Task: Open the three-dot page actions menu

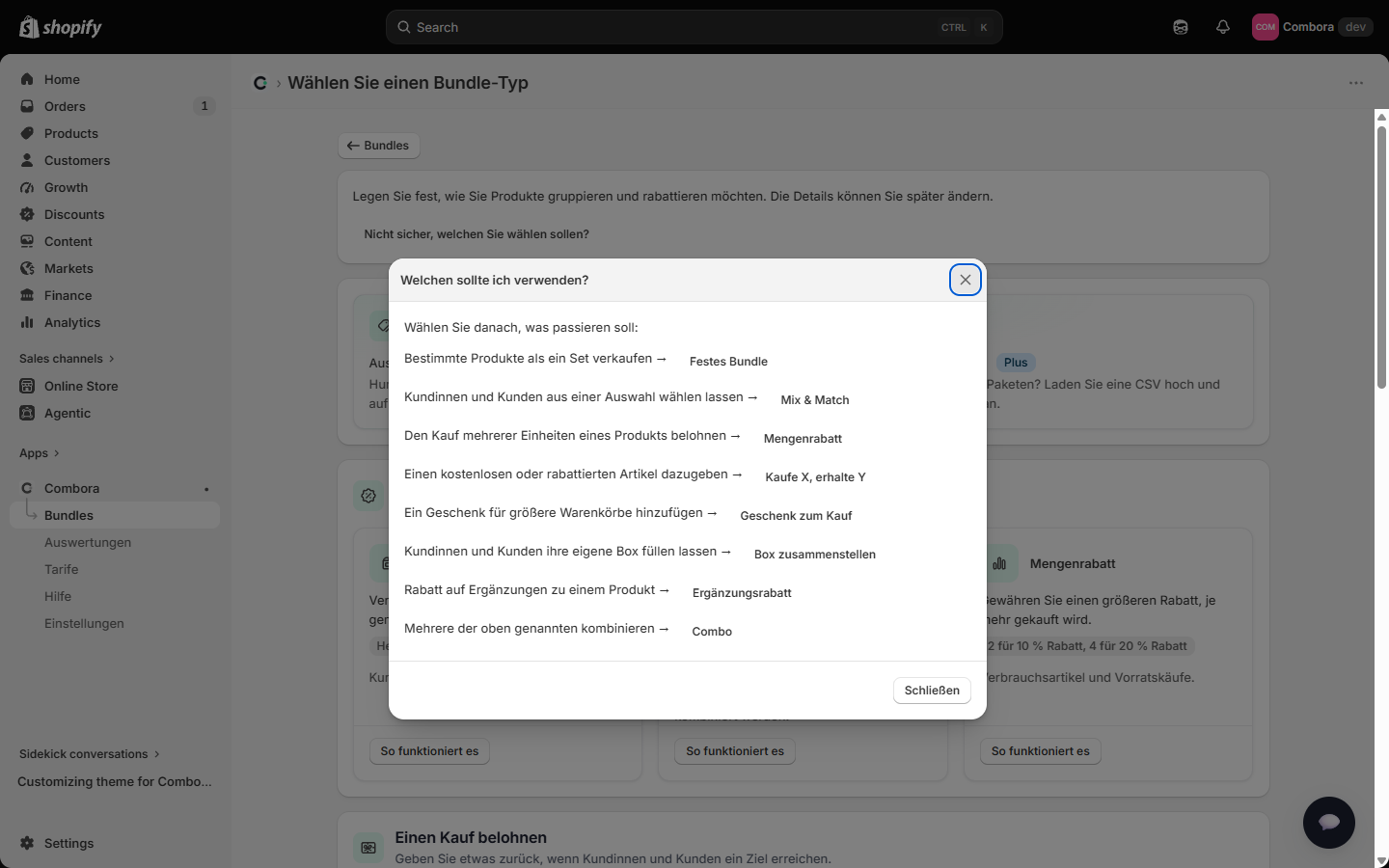Action: [1356, 83]
